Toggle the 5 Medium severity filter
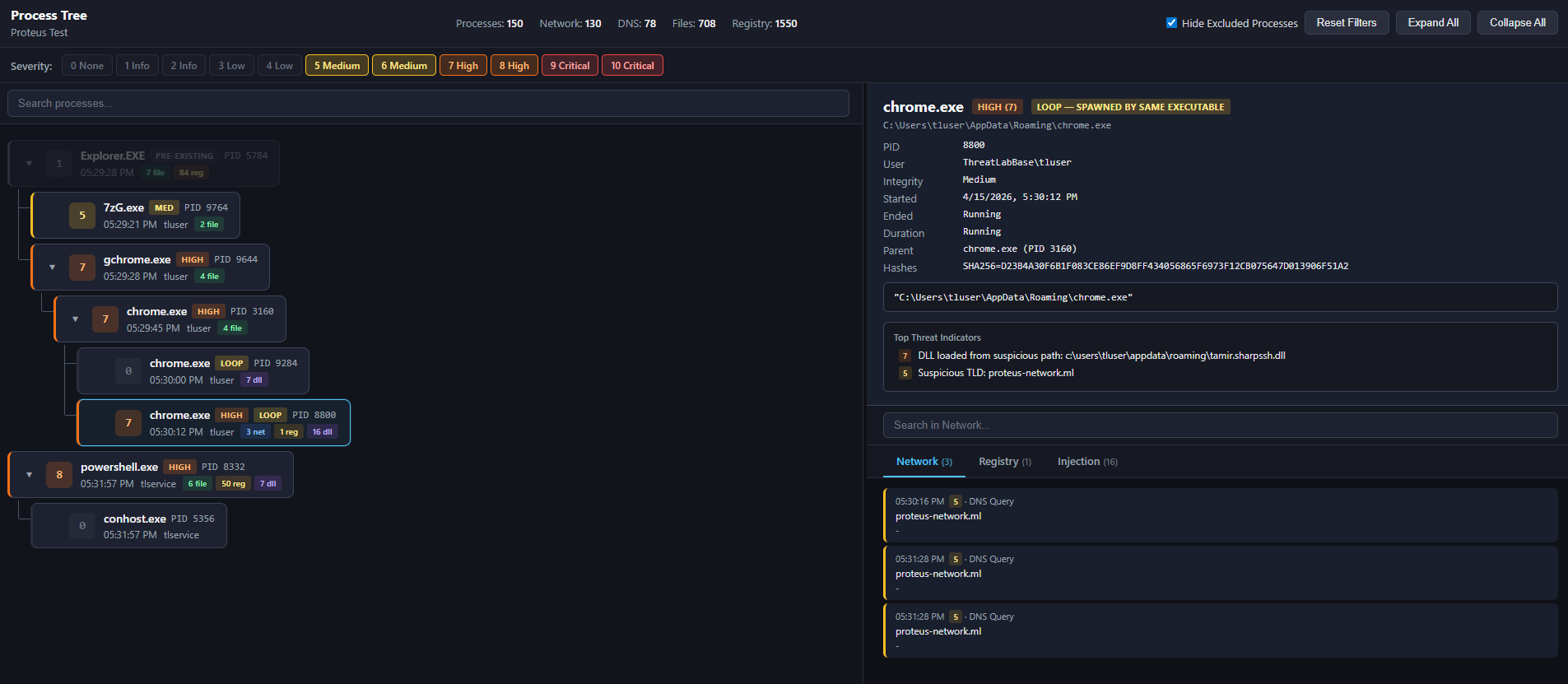 pos(337,66)
